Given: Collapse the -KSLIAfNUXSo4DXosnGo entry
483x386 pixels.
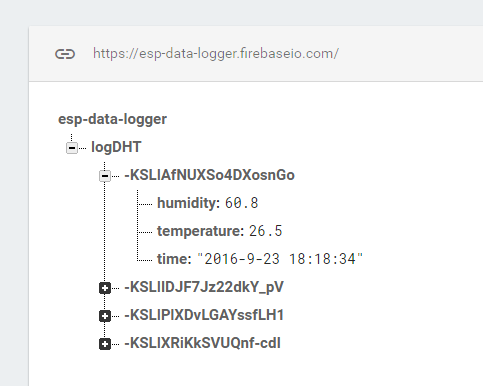Looking at the screenshot, I should [x=105, y=176].
